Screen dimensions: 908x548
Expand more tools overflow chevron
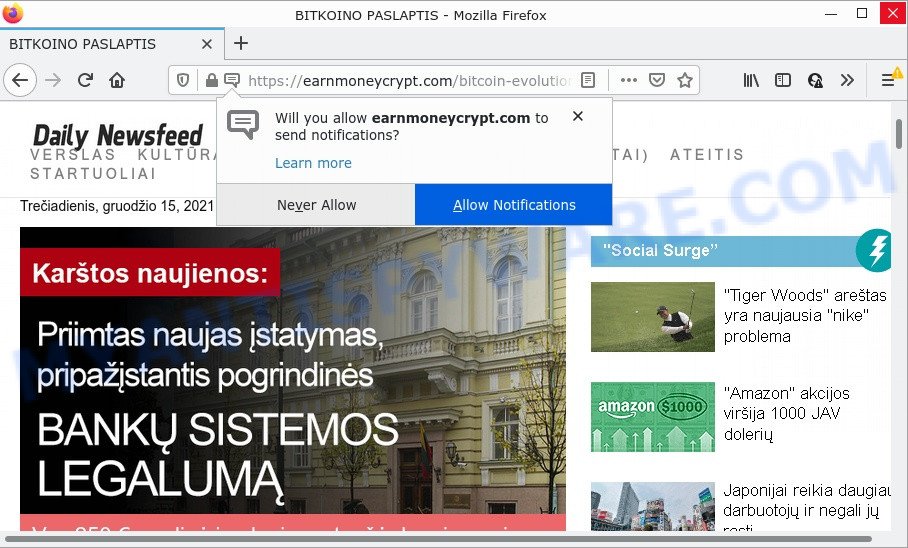[847, 80]
